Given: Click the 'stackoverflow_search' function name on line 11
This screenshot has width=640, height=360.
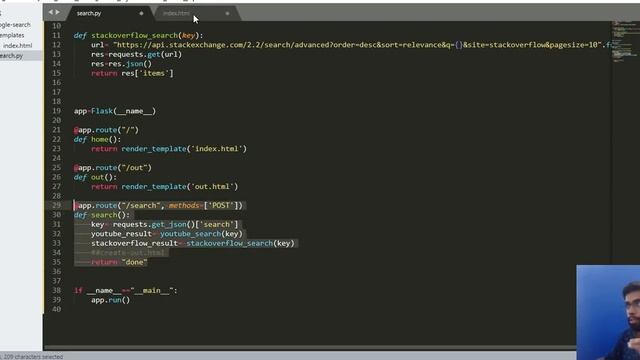Looking at the screenshot, I should [x=134, y=36].
